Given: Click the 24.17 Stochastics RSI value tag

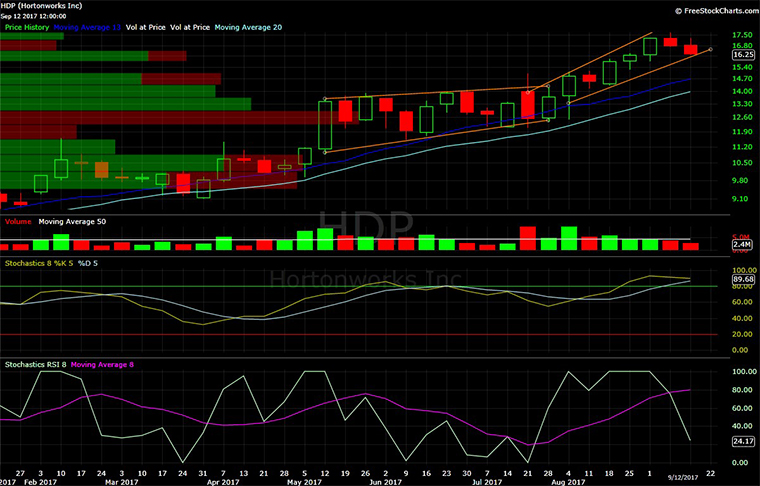Looking at the screenshot, I should [x=744, y=441].
